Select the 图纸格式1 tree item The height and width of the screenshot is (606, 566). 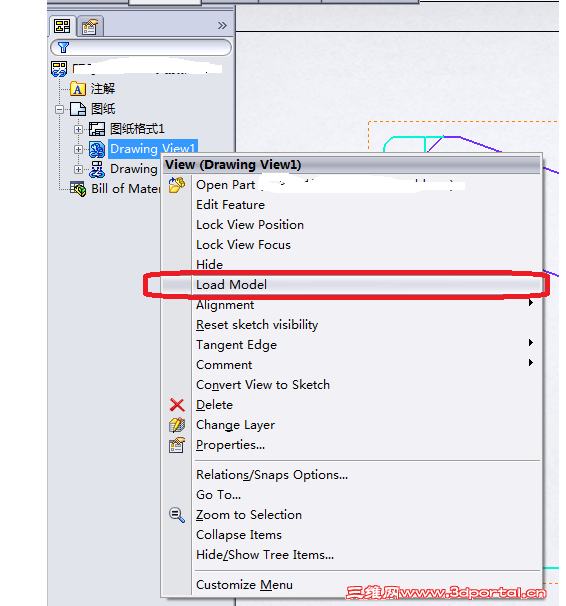pyautogui.click(x=137, y=129)
